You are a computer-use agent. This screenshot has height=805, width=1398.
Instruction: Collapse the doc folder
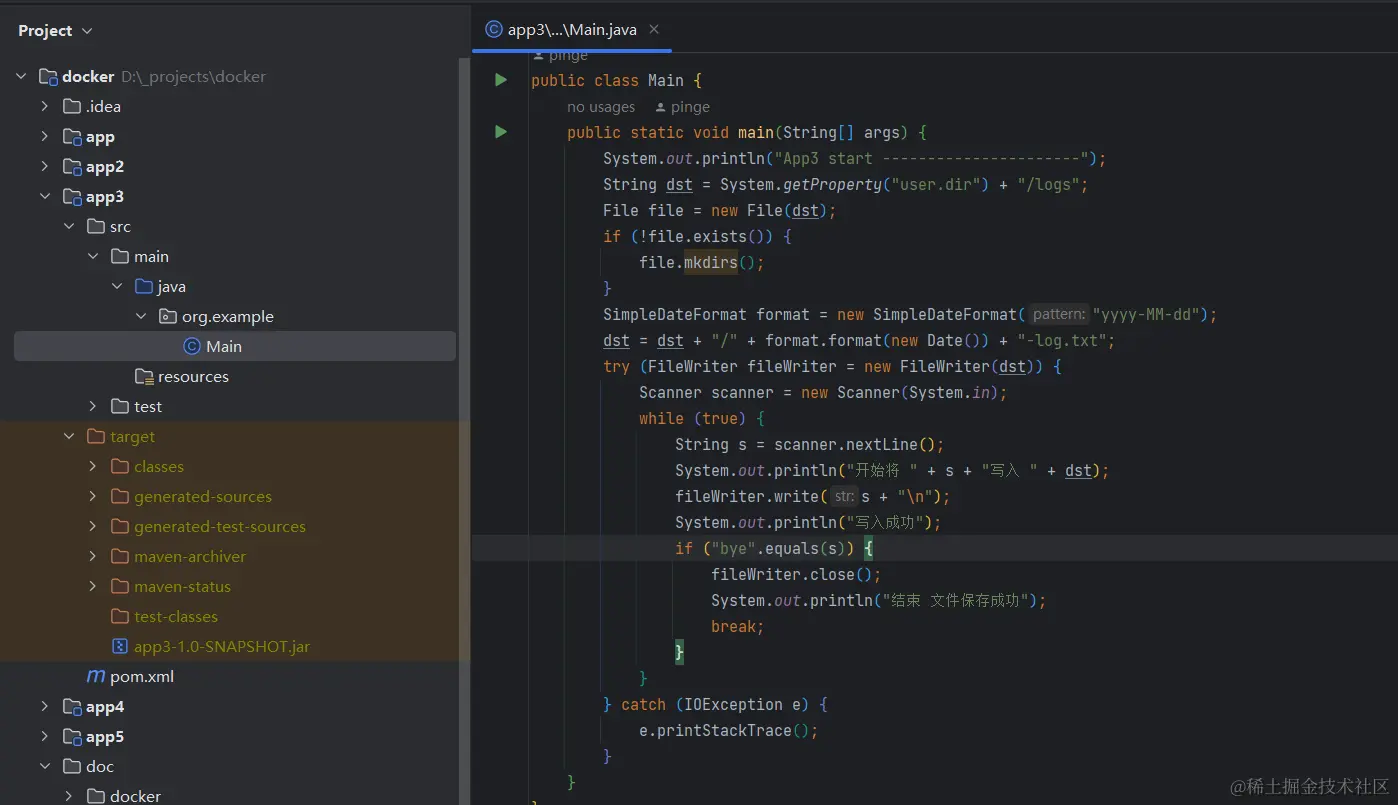pos(45,766)
